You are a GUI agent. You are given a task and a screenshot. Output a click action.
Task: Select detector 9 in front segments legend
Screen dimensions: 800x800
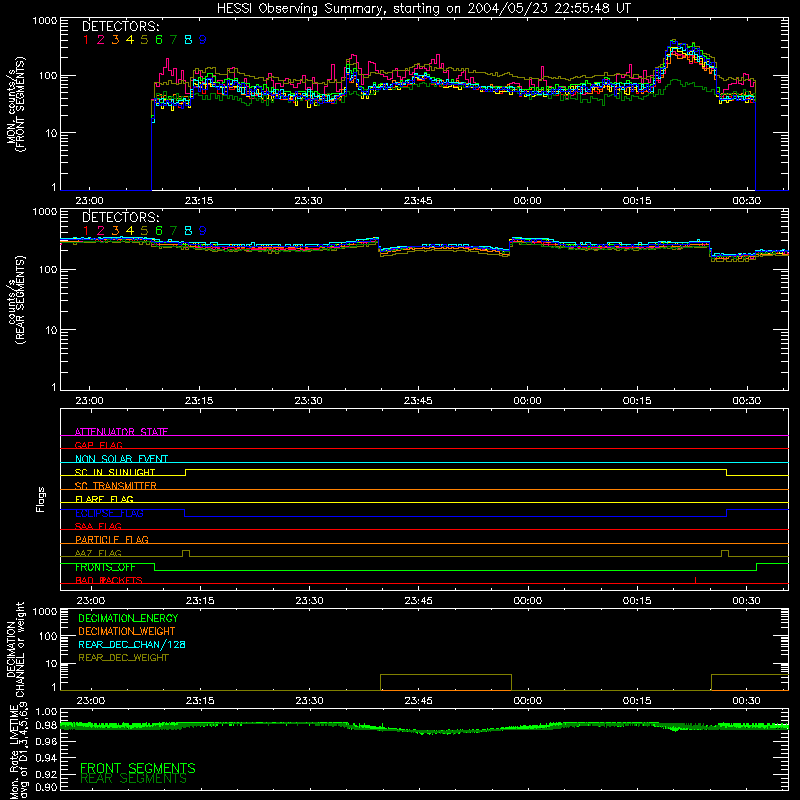[x=203, y=40]
